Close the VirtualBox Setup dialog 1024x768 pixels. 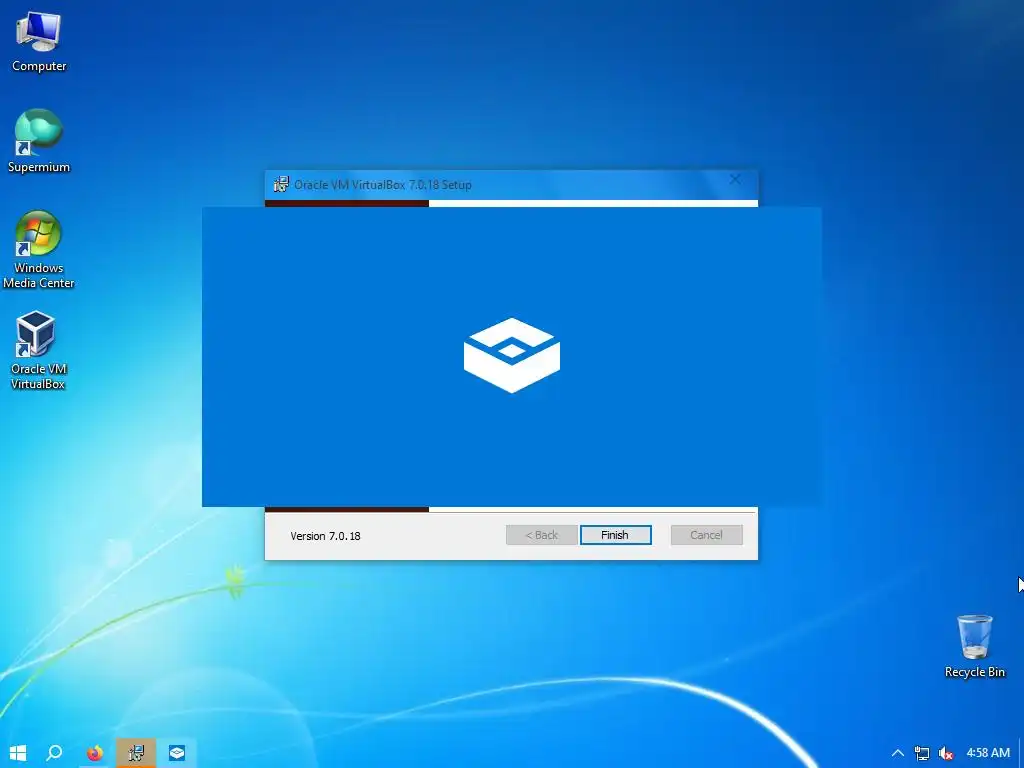(x=735, y=180)
